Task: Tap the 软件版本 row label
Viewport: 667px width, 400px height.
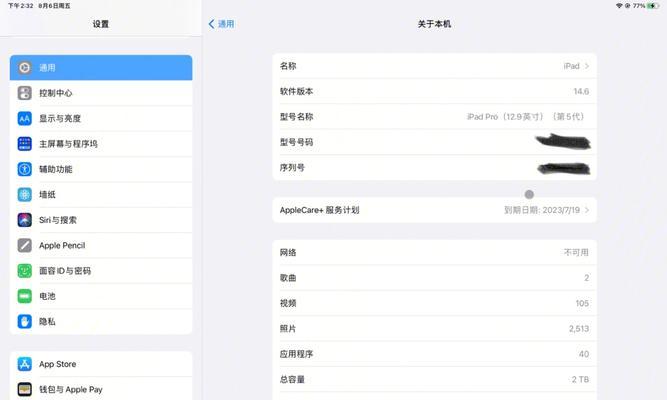Action: [296, 91]
